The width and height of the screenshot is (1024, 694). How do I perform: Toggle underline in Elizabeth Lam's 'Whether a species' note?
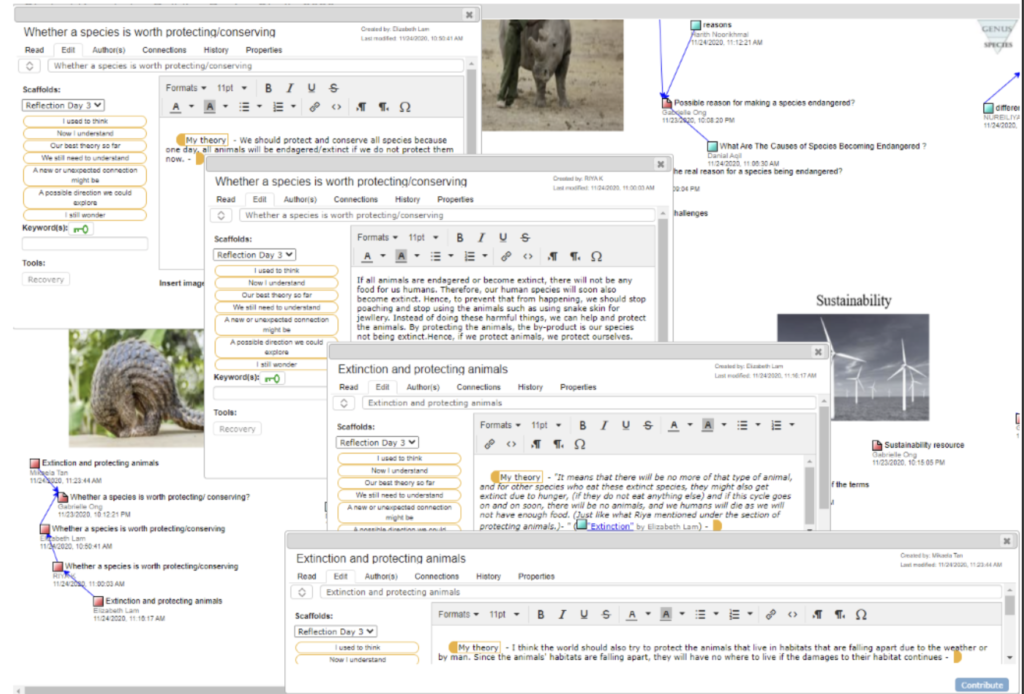tap(312, 88)
